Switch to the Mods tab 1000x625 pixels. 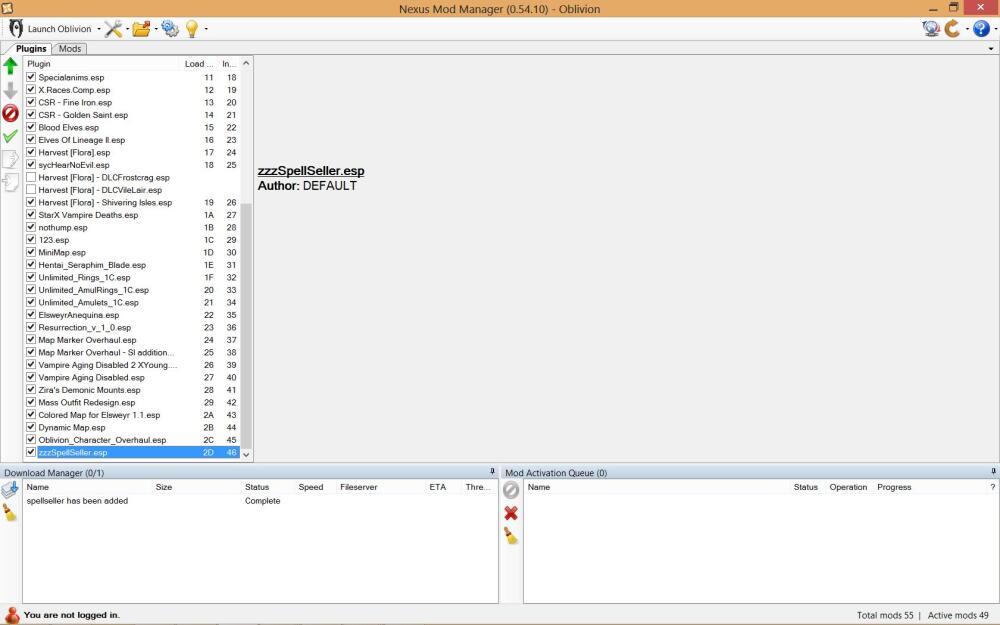tap(70, 48)
